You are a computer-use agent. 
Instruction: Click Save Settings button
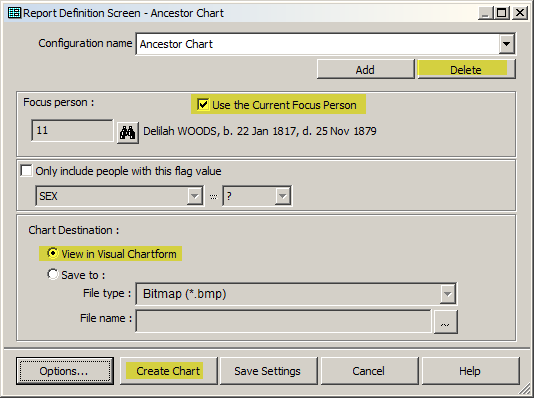pyautogui.click(x=268, y=371)
